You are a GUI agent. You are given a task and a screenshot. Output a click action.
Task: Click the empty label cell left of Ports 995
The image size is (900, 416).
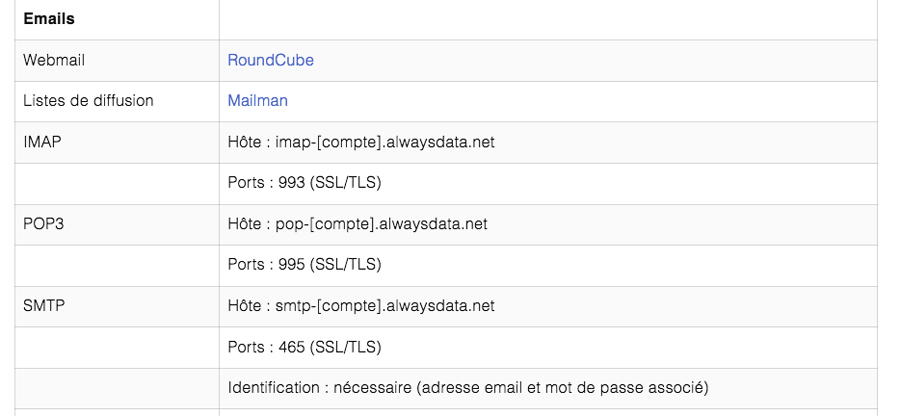117,265
